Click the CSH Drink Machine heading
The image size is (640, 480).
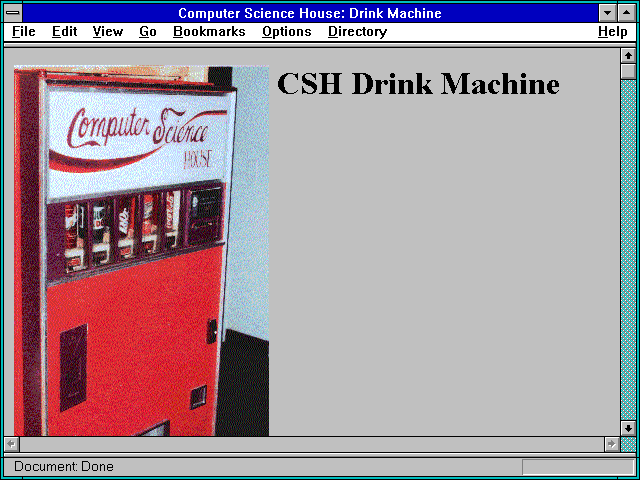click(418, 84)
